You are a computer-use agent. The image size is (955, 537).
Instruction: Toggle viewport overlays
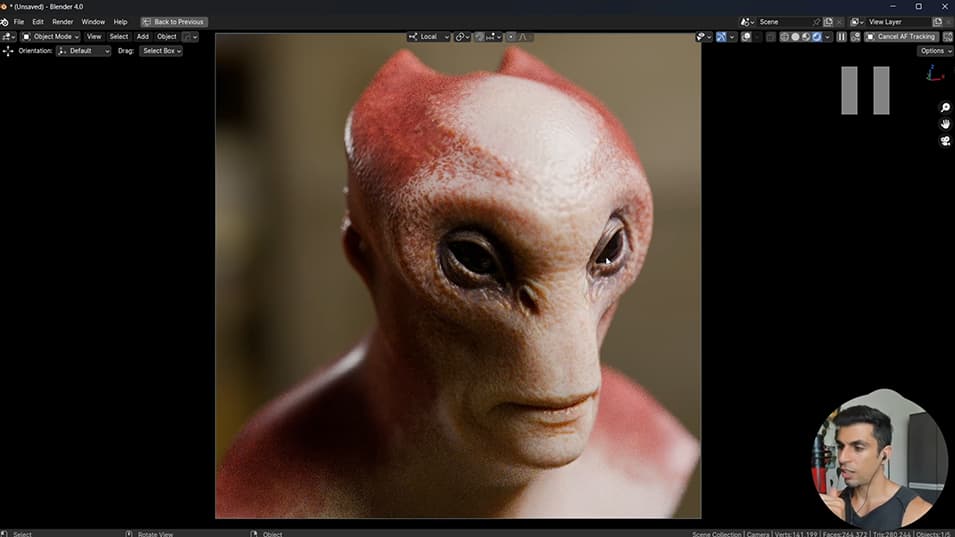click(x=746, y=37)
